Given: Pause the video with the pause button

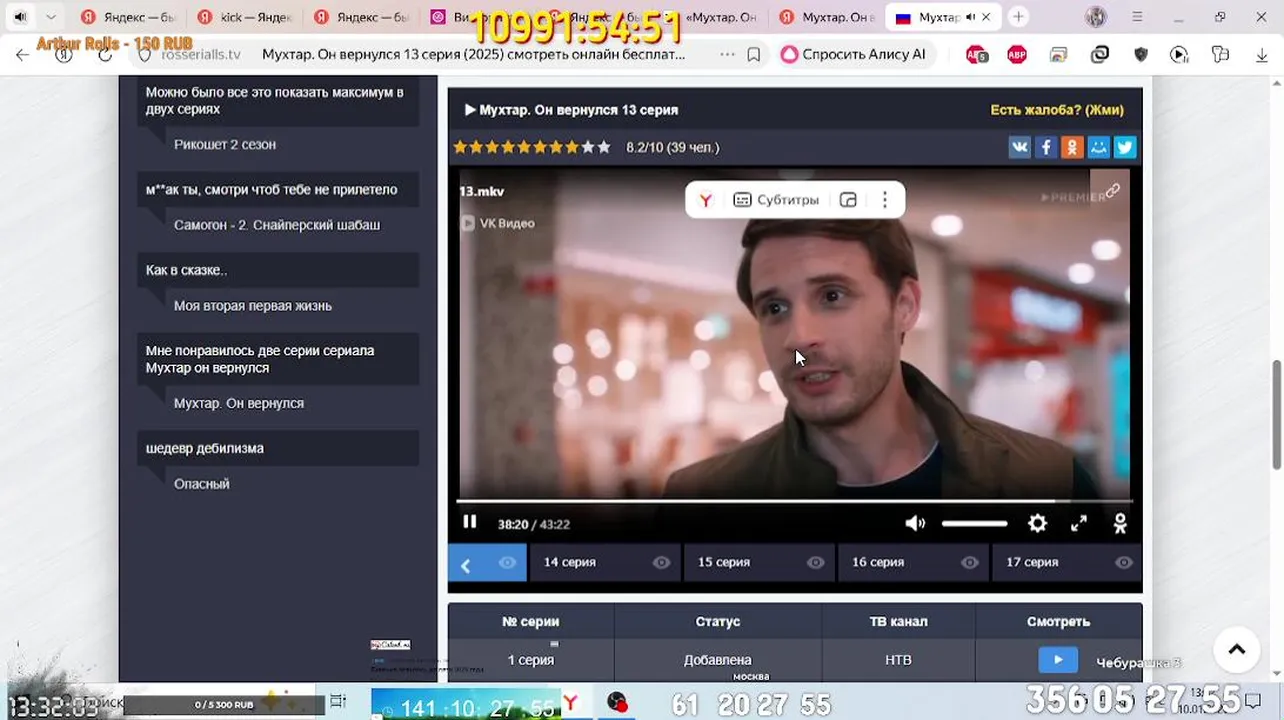Looking at the screenshot, I should point(470,523).
